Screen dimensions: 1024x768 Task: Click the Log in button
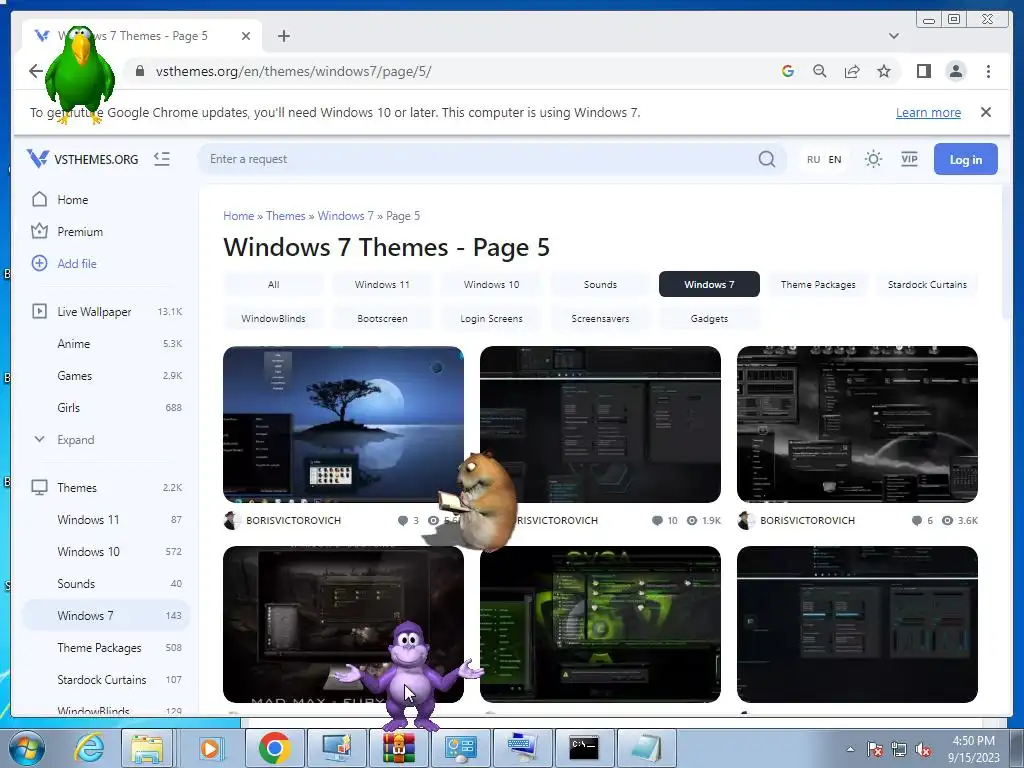point(965,159)
